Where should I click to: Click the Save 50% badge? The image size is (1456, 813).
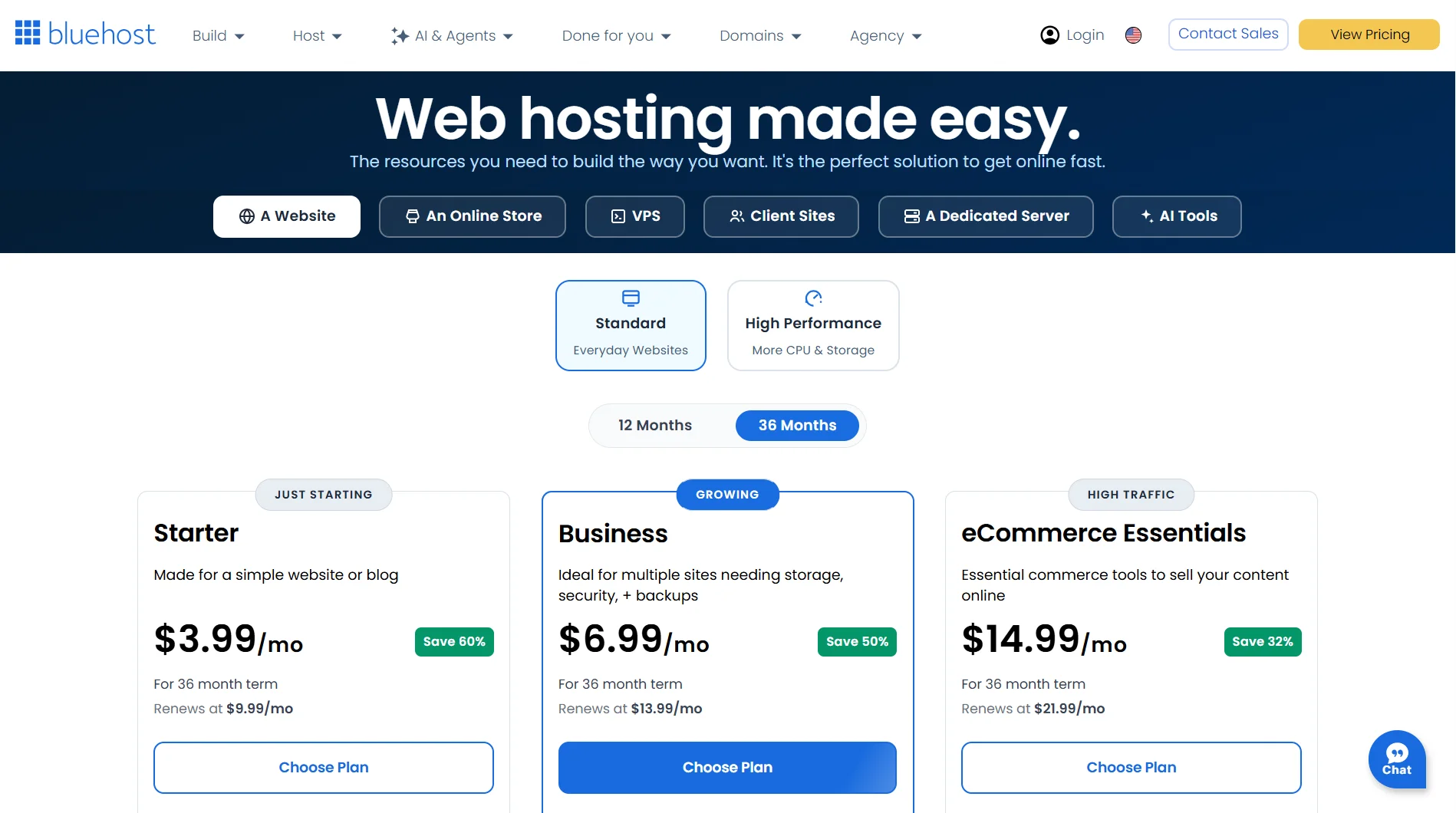point(857,642)
